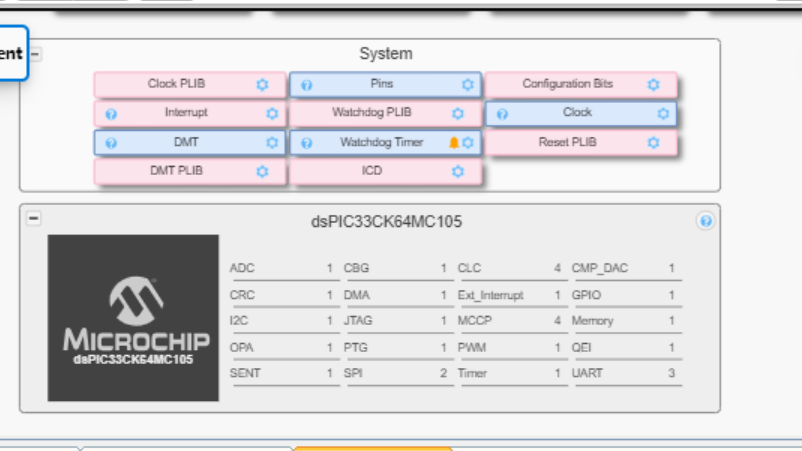
Task: Click the Memory peripheral entry
Action: point(625,321)
